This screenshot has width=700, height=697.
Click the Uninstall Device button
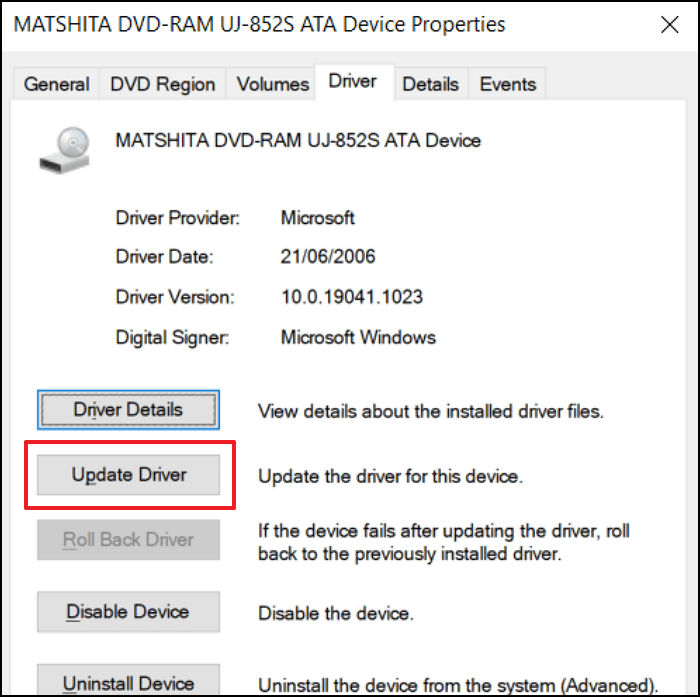[x=128, y=680]
